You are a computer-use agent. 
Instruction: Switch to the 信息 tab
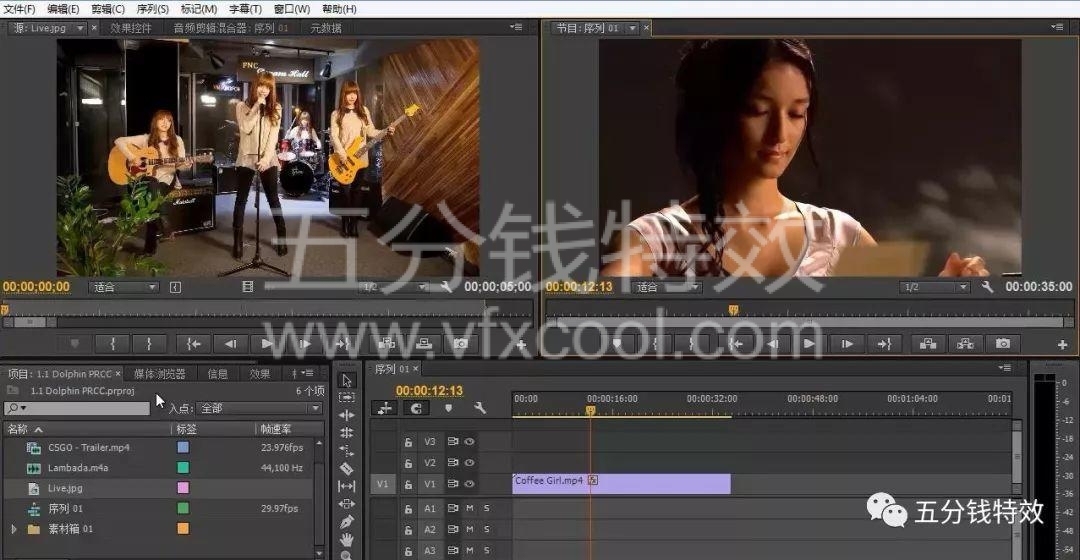218,374
